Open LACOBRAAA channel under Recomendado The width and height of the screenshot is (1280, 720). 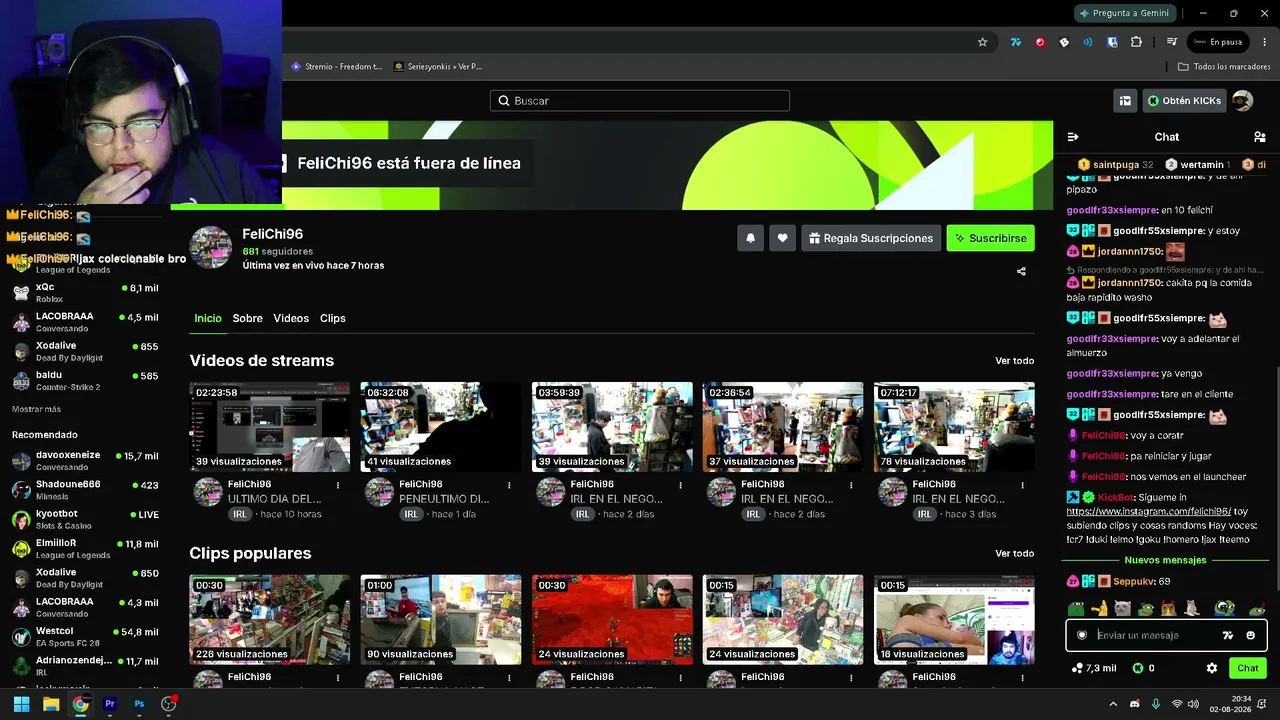pyautogui.click(x=85, y=607)
